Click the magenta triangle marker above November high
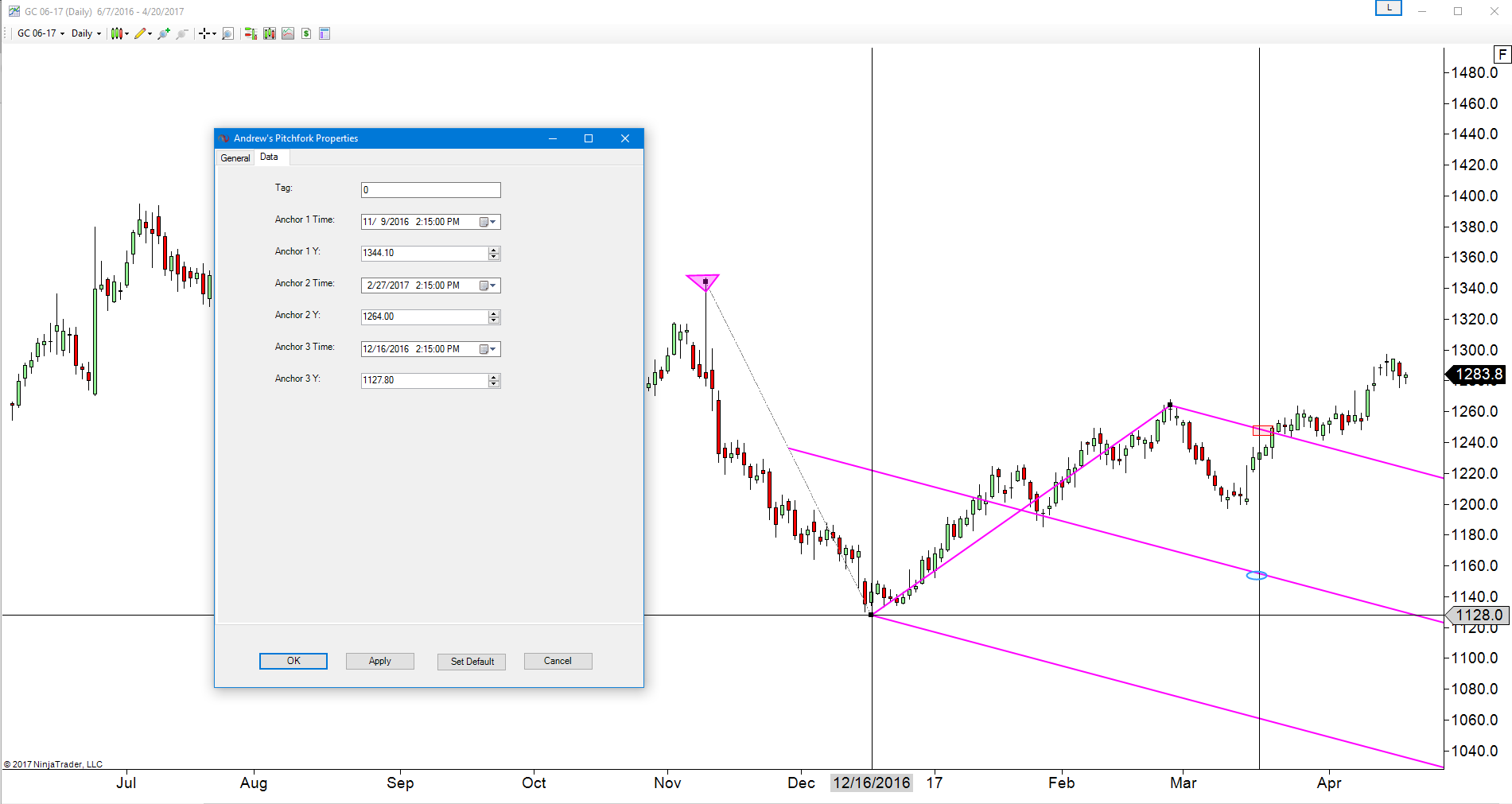1512x804 pixels. 703,282
